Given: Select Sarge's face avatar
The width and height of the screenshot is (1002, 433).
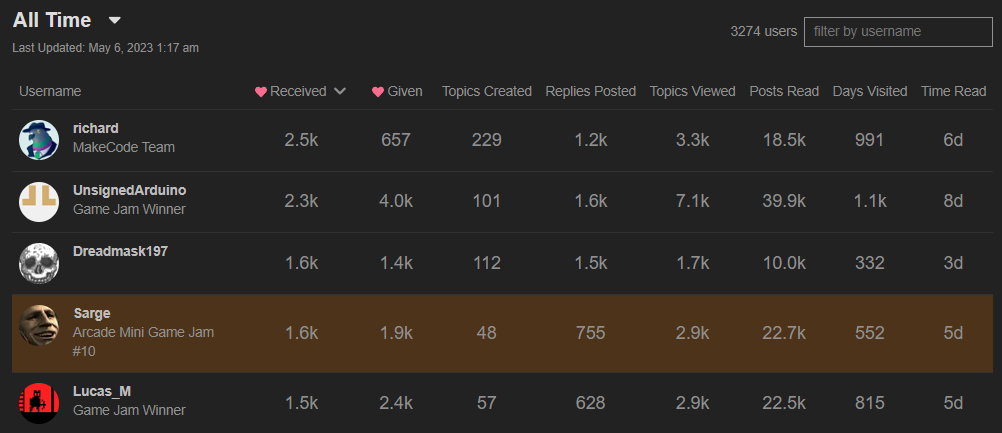Looking at the screenshot, I should click(39, 324).
